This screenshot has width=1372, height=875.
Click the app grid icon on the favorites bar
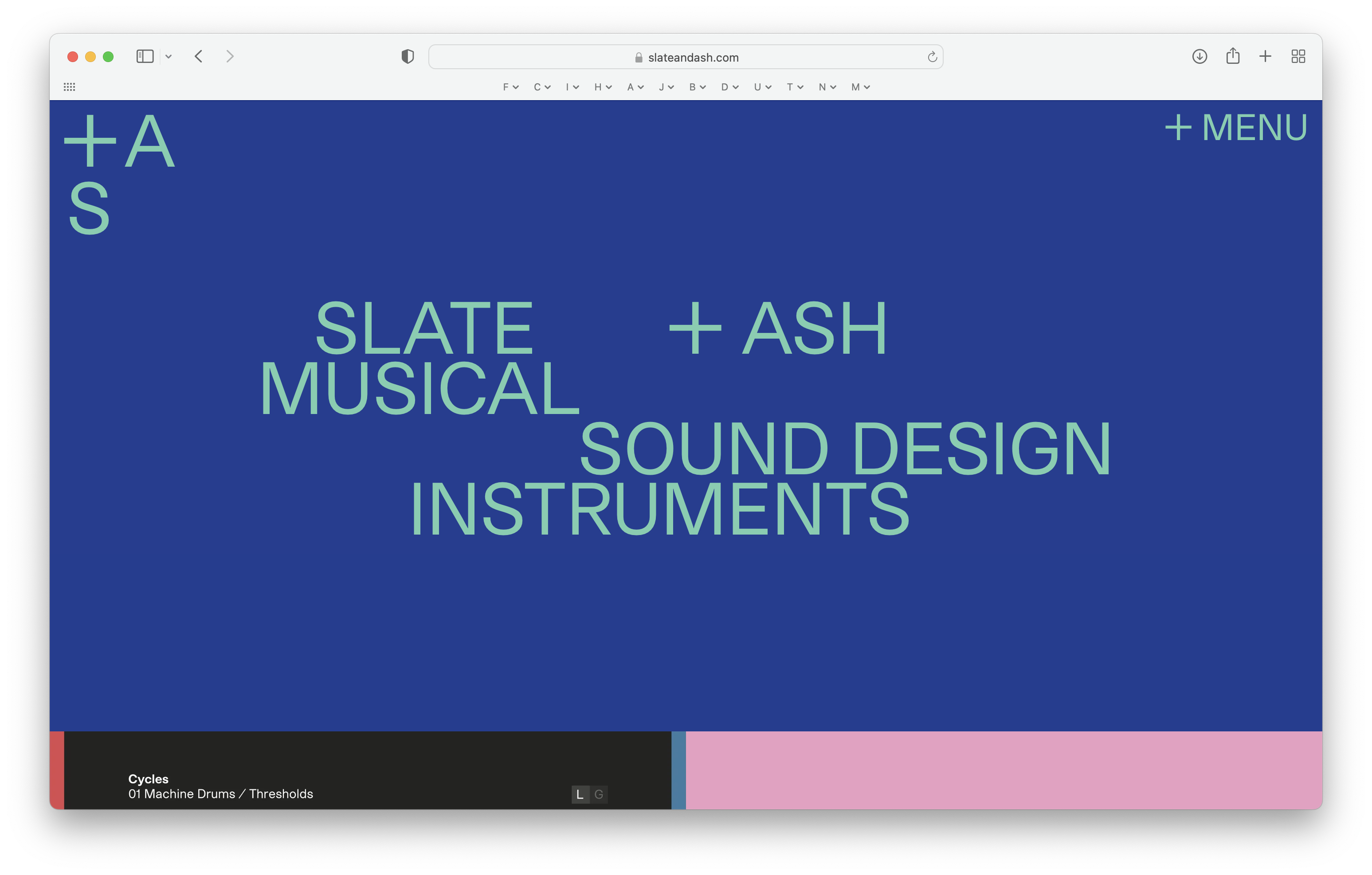(69, 86)
